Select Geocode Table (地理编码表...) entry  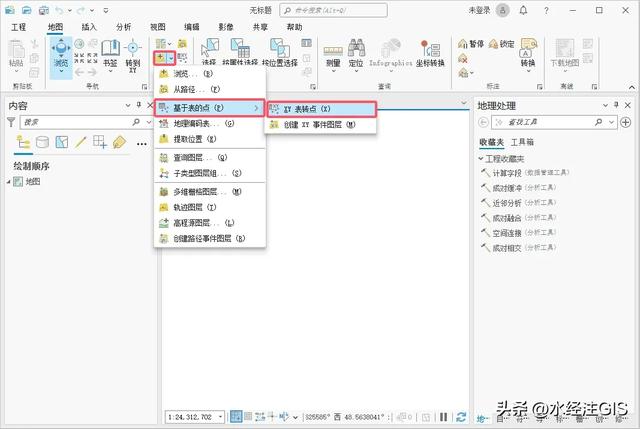coord(210,123)
